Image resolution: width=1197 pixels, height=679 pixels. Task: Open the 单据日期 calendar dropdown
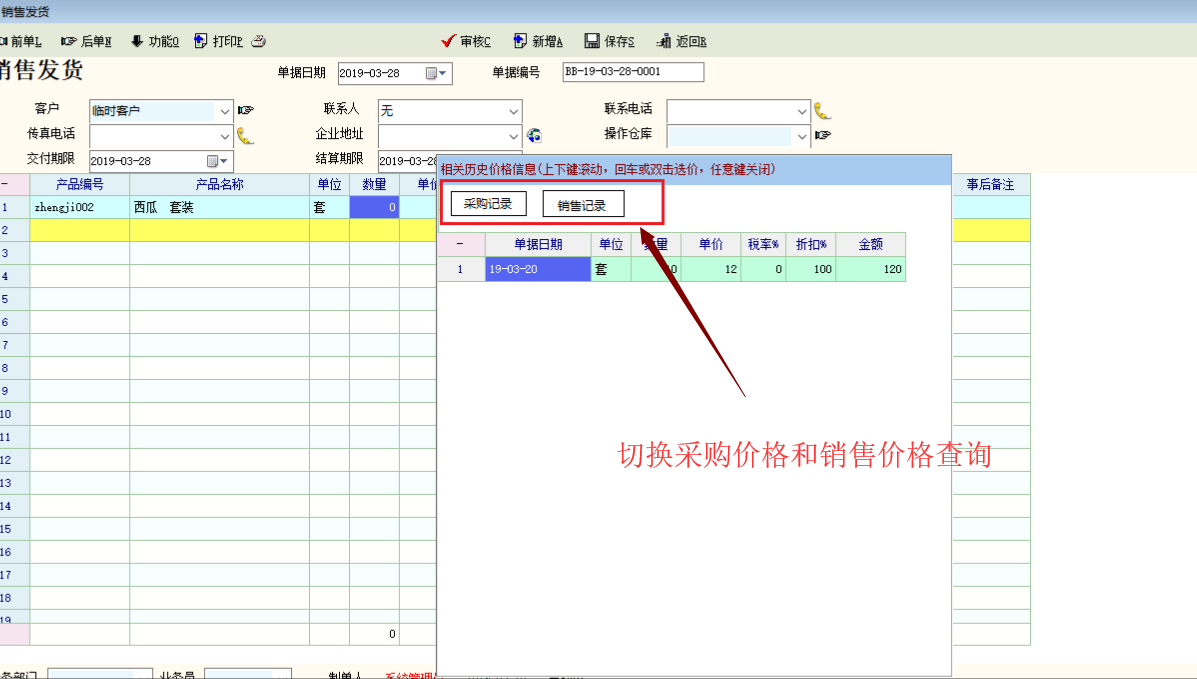tap(438, 73)
